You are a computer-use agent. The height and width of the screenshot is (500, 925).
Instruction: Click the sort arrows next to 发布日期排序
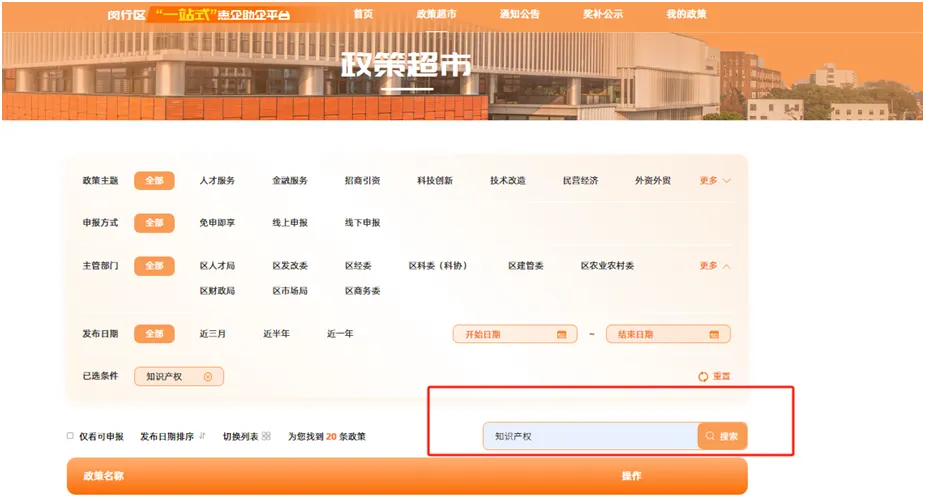(x=202, y=436)
